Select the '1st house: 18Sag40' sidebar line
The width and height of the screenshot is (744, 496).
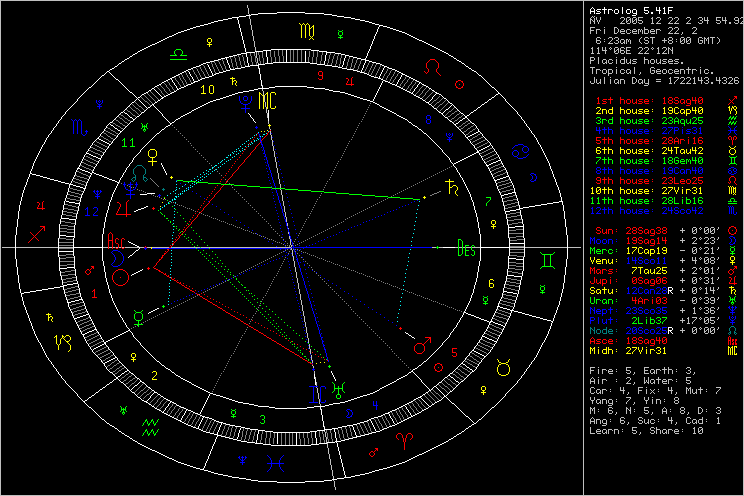636,101
